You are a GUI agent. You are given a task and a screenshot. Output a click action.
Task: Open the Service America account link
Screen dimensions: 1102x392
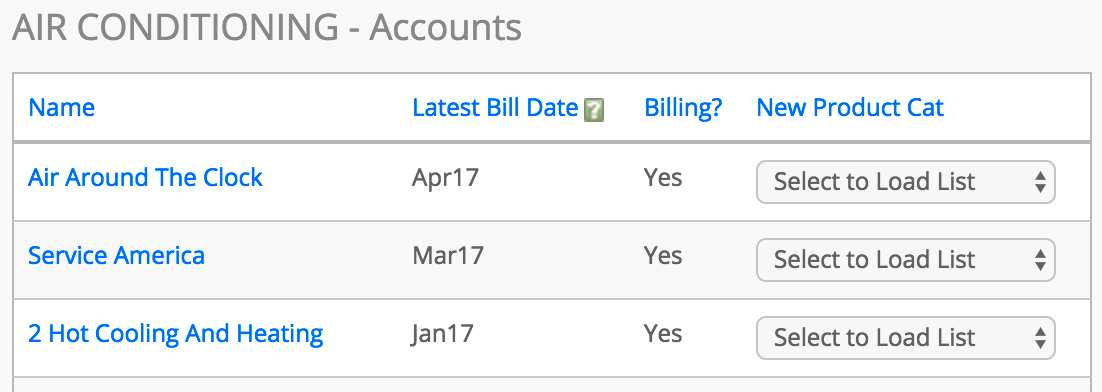(x=116, y=256)
